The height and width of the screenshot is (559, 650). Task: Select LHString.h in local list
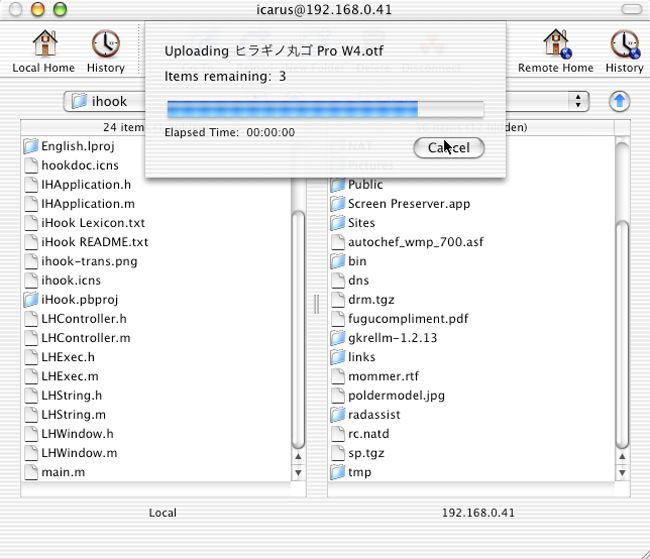coord(71,395)
